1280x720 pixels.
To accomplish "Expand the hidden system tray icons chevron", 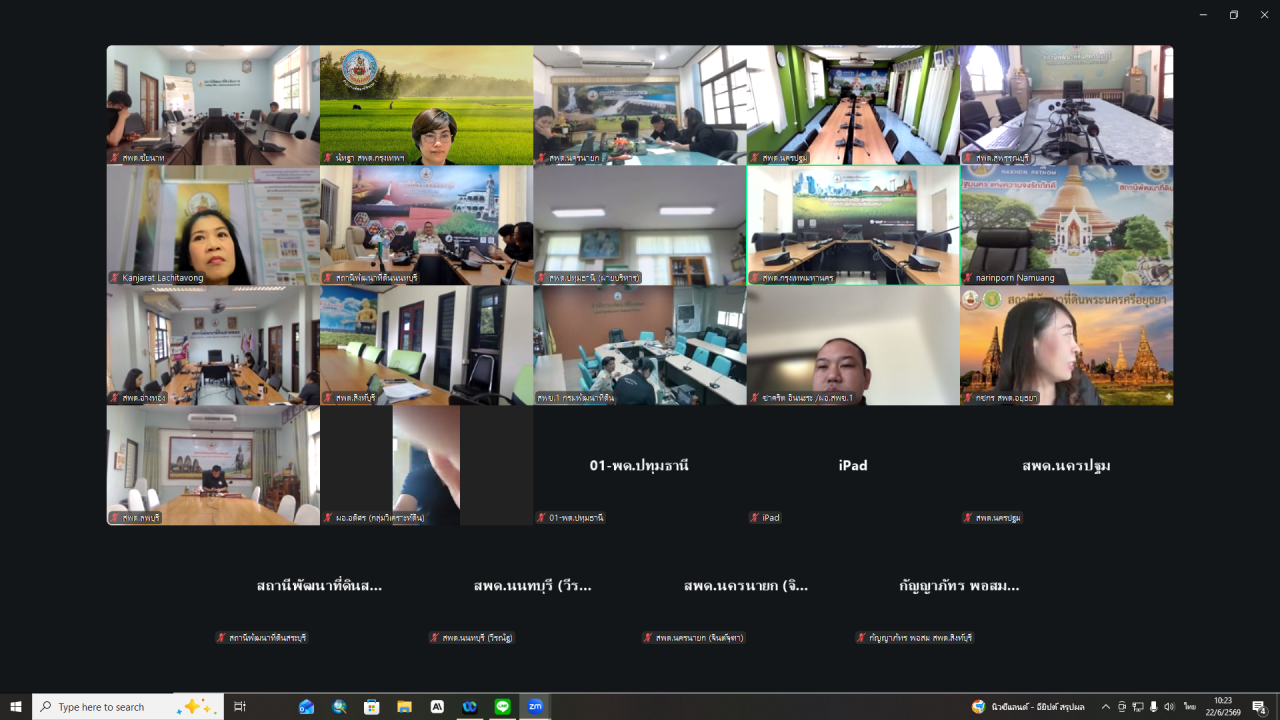I will [1105, 707].
